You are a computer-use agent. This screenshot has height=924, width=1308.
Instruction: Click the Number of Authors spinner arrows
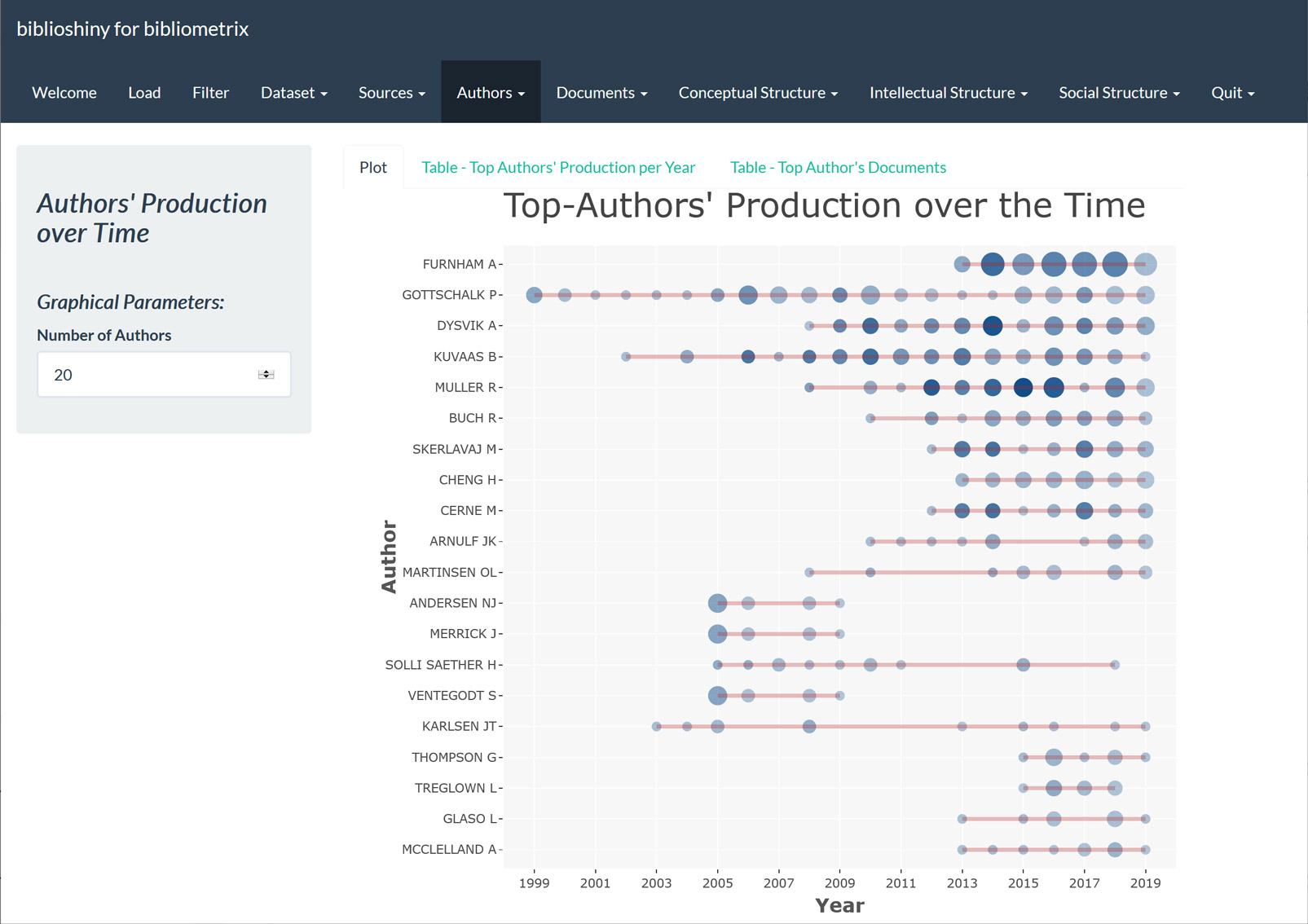(x=266, y=375)
